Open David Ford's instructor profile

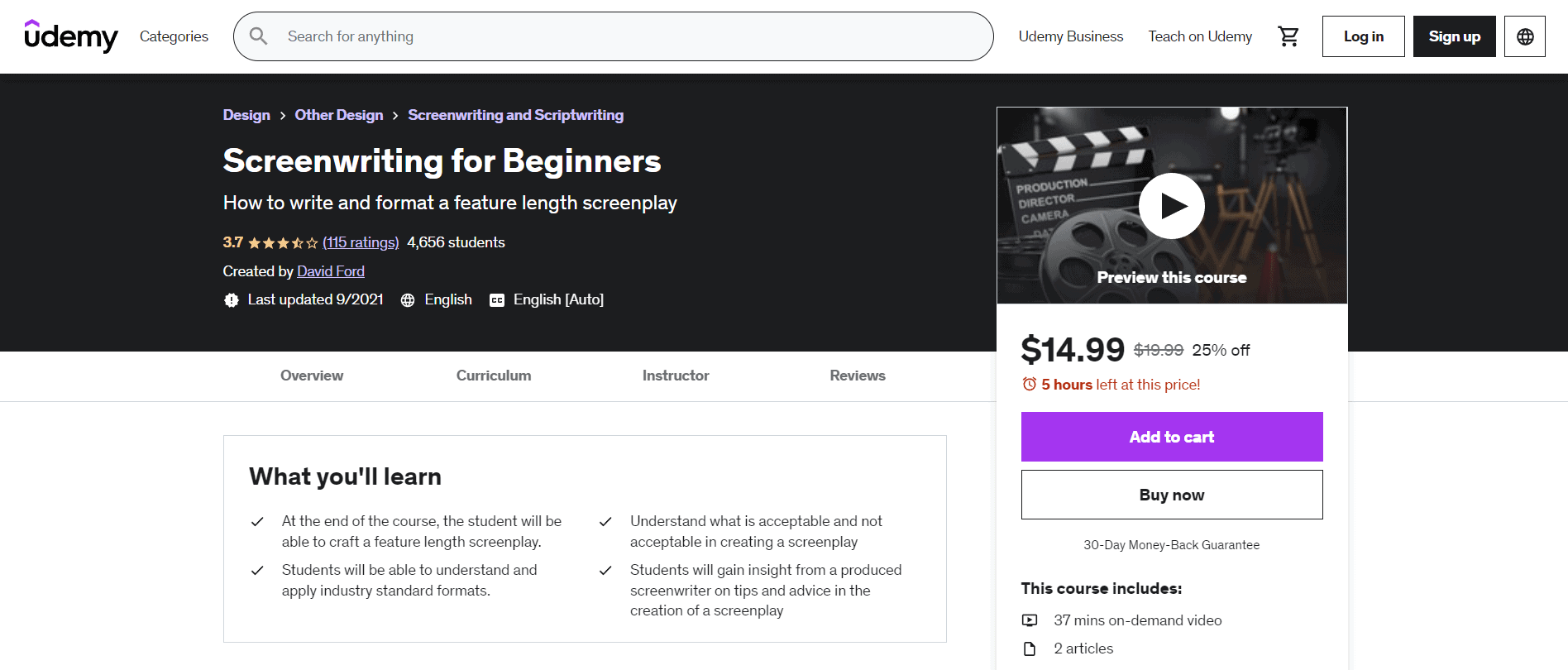click(330, 271)
